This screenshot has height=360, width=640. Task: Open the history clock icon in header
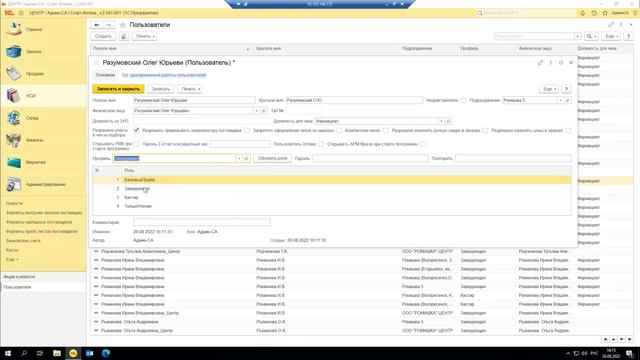click(x=594, y=13)
